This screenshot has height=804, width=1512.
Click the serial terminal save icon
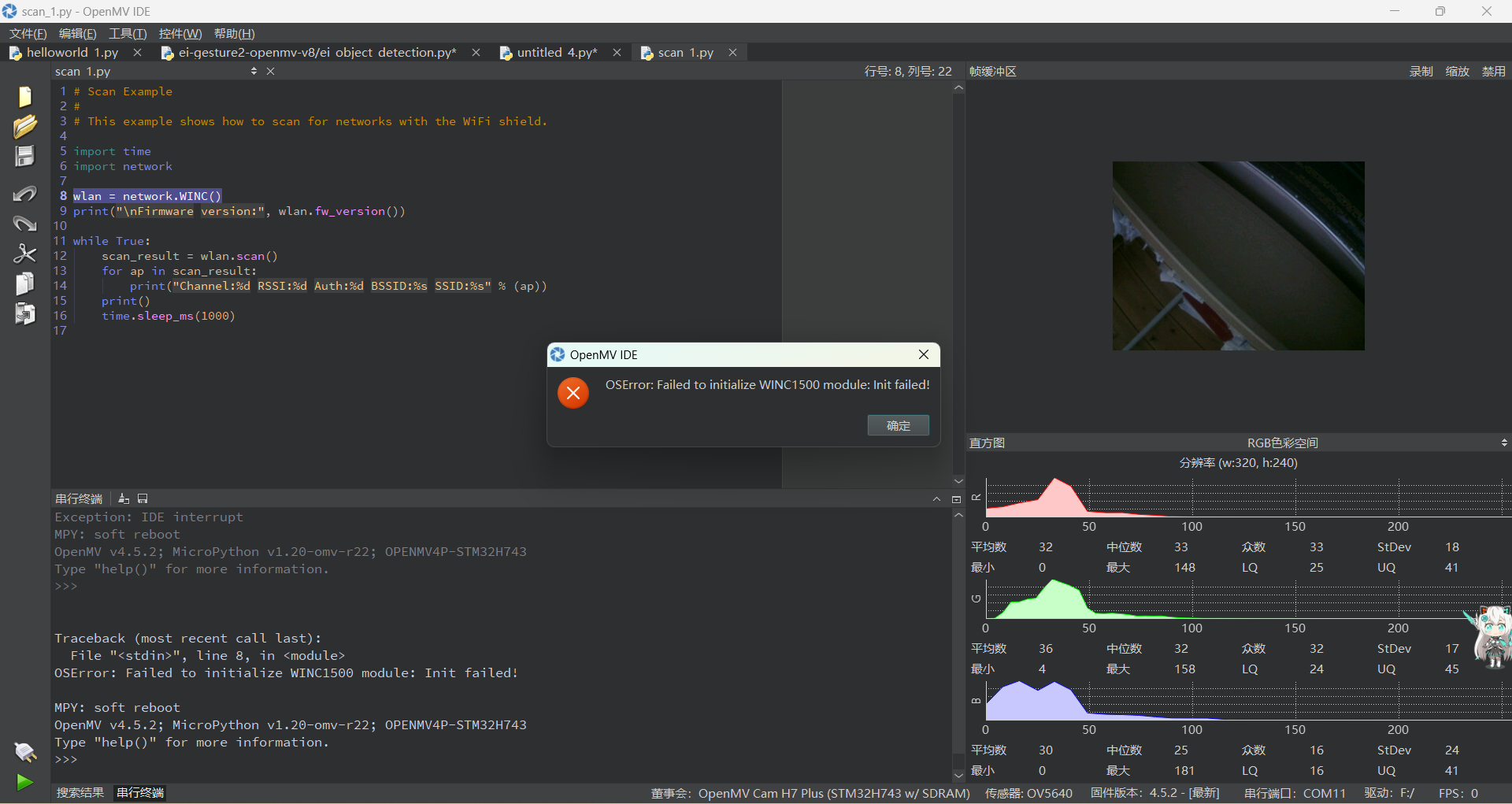tap(143, 498)
